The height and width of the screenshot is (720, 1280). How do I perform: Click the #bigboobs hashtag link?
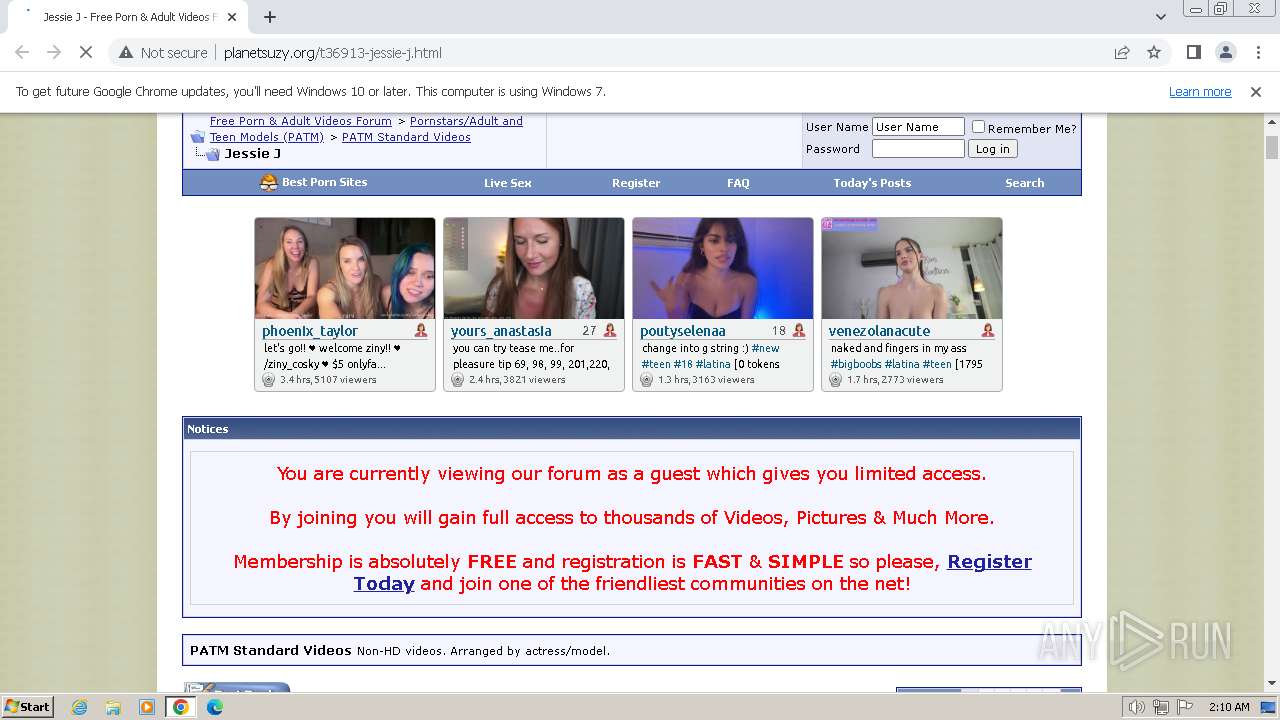click(x=855, y=364)
